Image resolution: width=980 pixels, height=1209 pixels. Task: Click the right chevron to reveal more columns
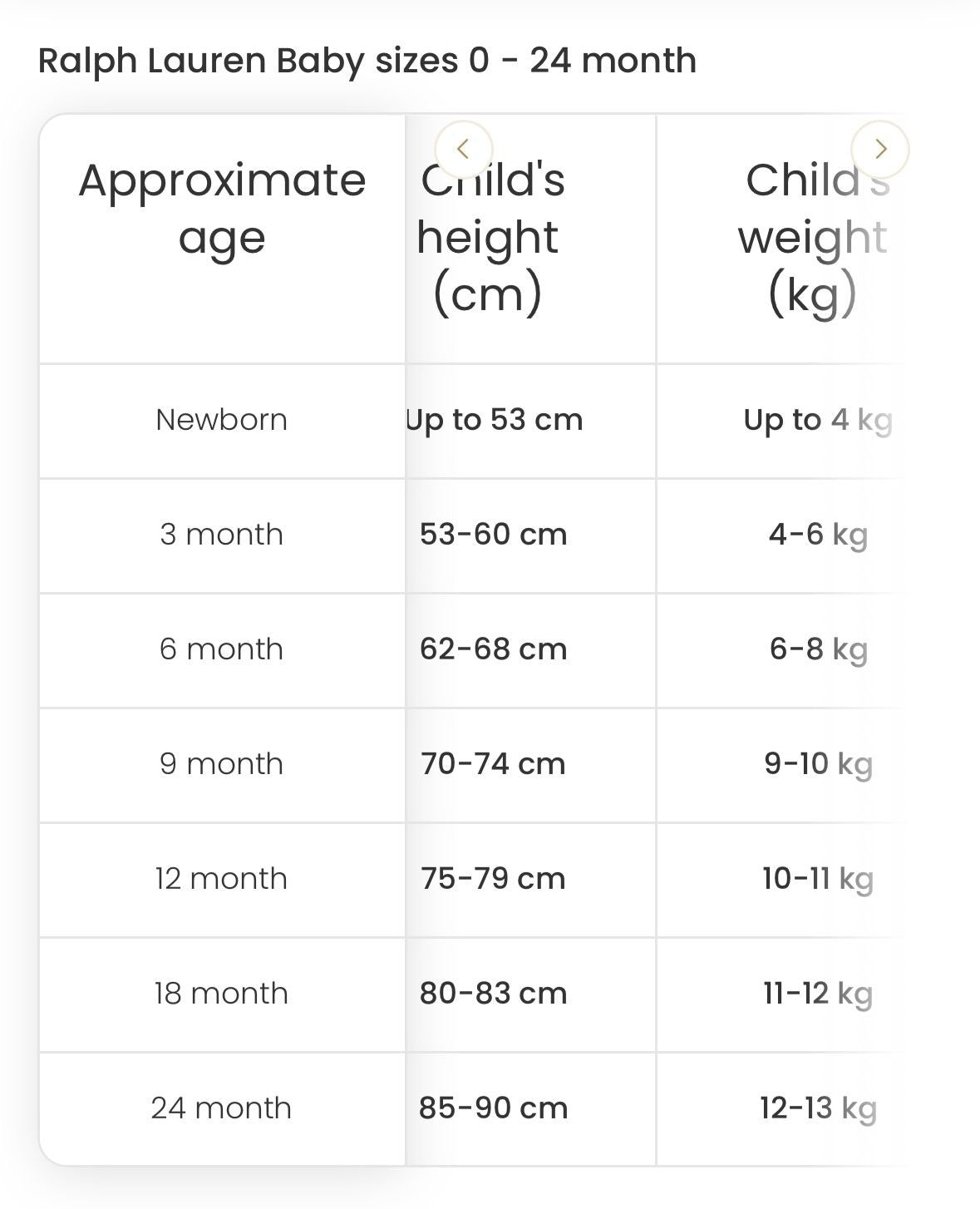coord(881,150)
